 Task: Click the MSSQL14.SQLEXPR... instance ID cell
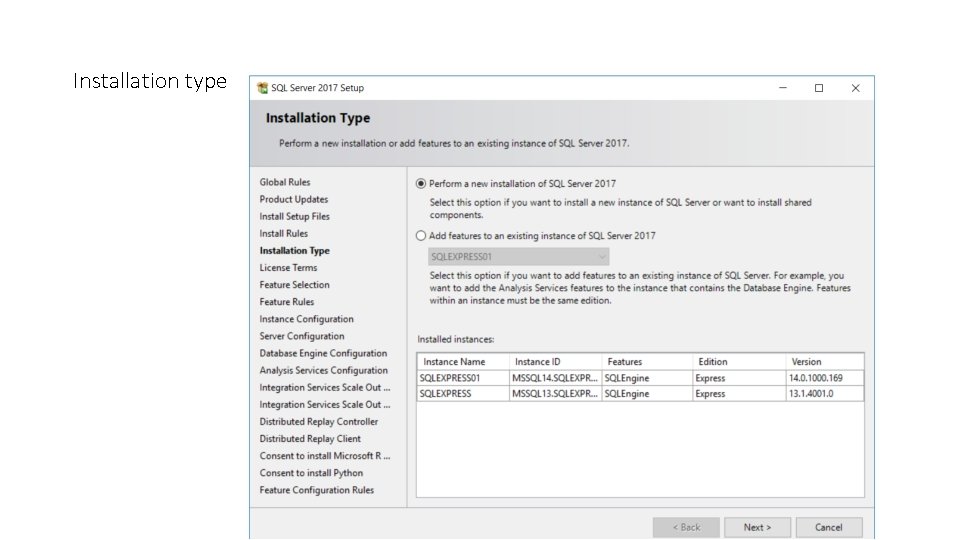click(x=555, y=378)
